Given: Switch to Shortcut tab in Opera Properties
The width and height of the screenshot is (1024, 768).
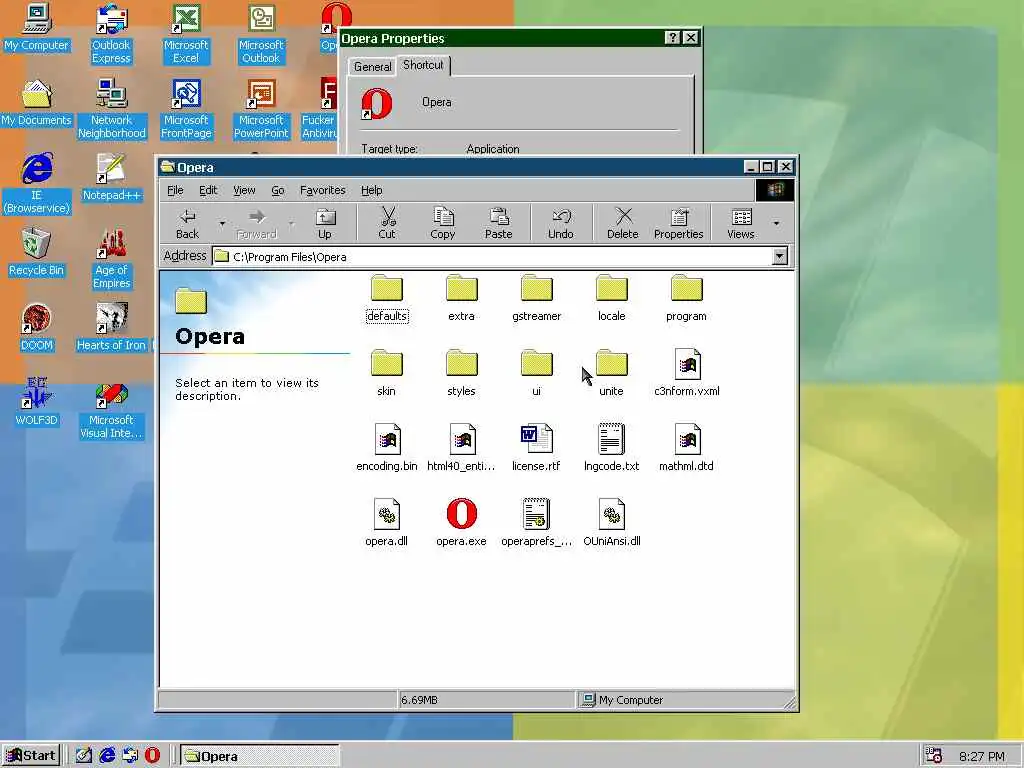Looking at the screenshot, I should pyautogui.click(x=423, y=65).
